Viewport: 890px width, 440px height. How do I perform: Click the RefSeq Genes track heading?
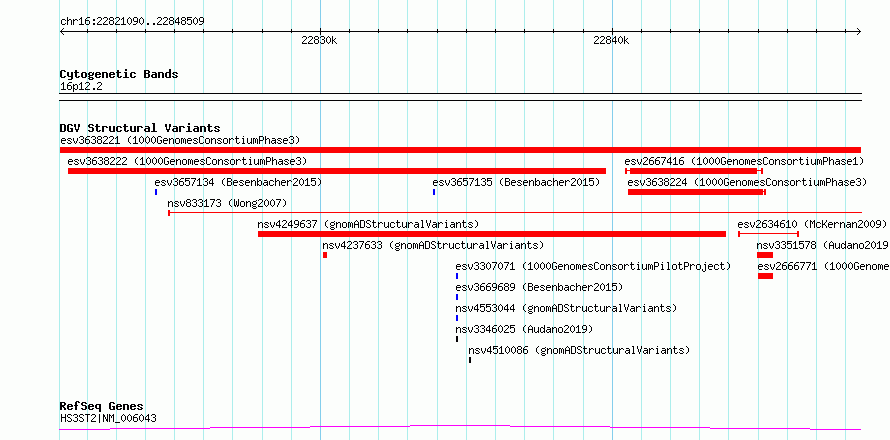(102, 407)
